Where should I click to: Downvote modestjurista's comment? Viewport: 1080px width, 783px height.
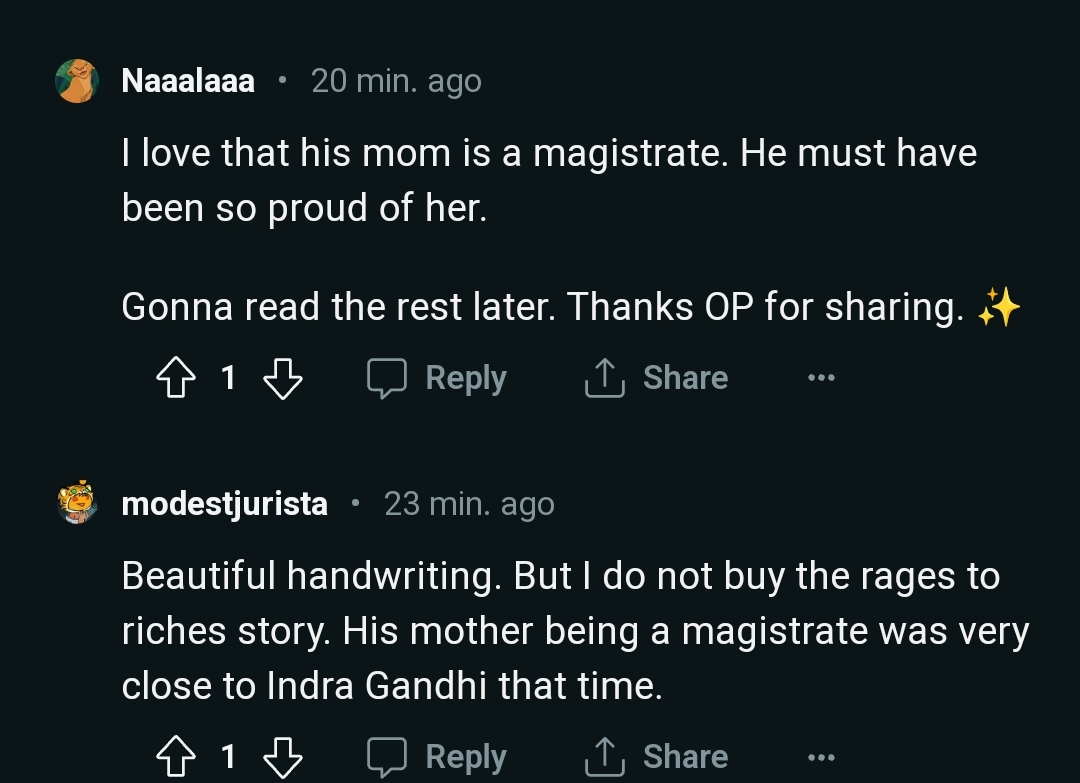(x=282, y=757)
